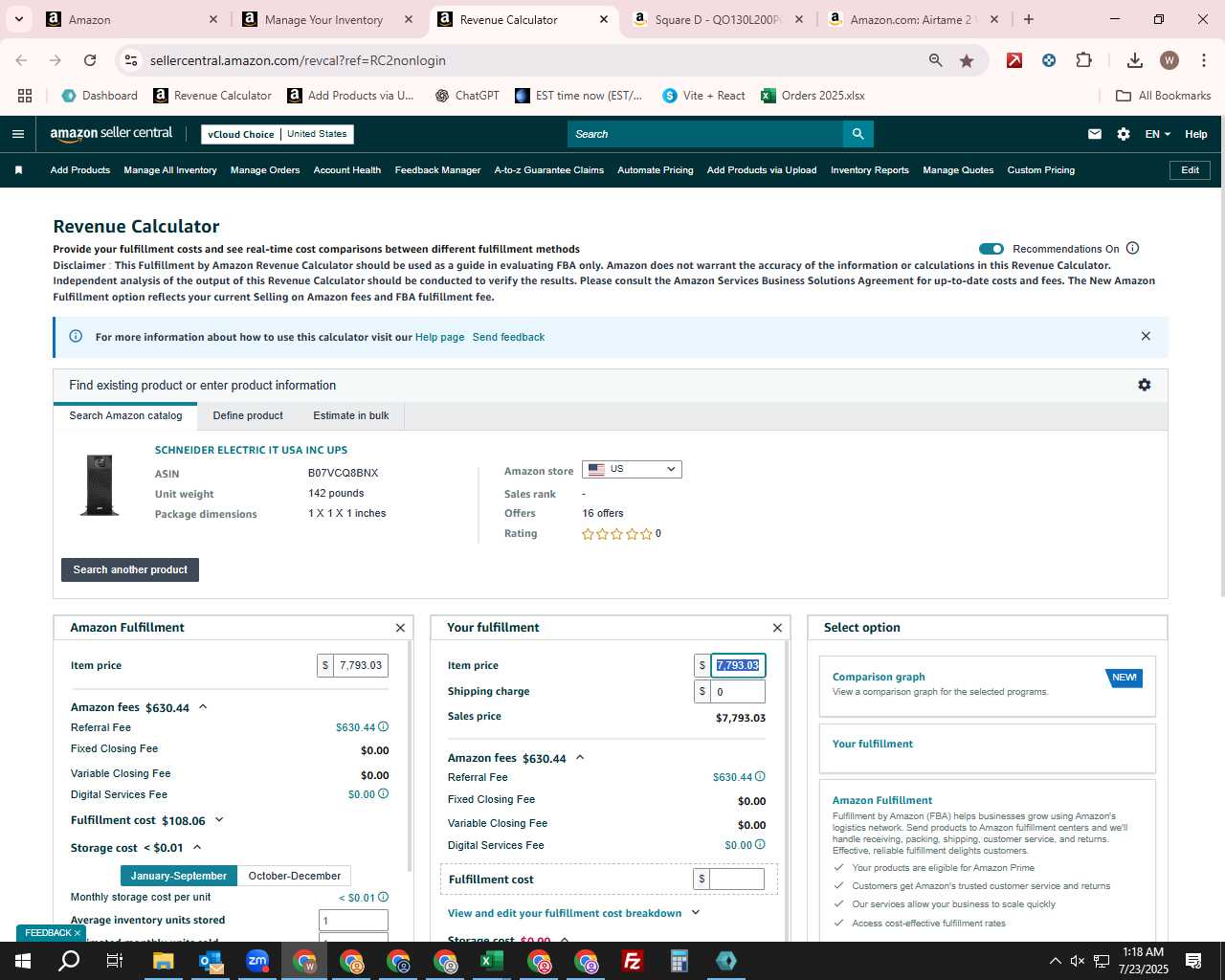Open the Seller Central hamburger menu
This screenshot has width=1225, height=980.
(x=17, y=134)
